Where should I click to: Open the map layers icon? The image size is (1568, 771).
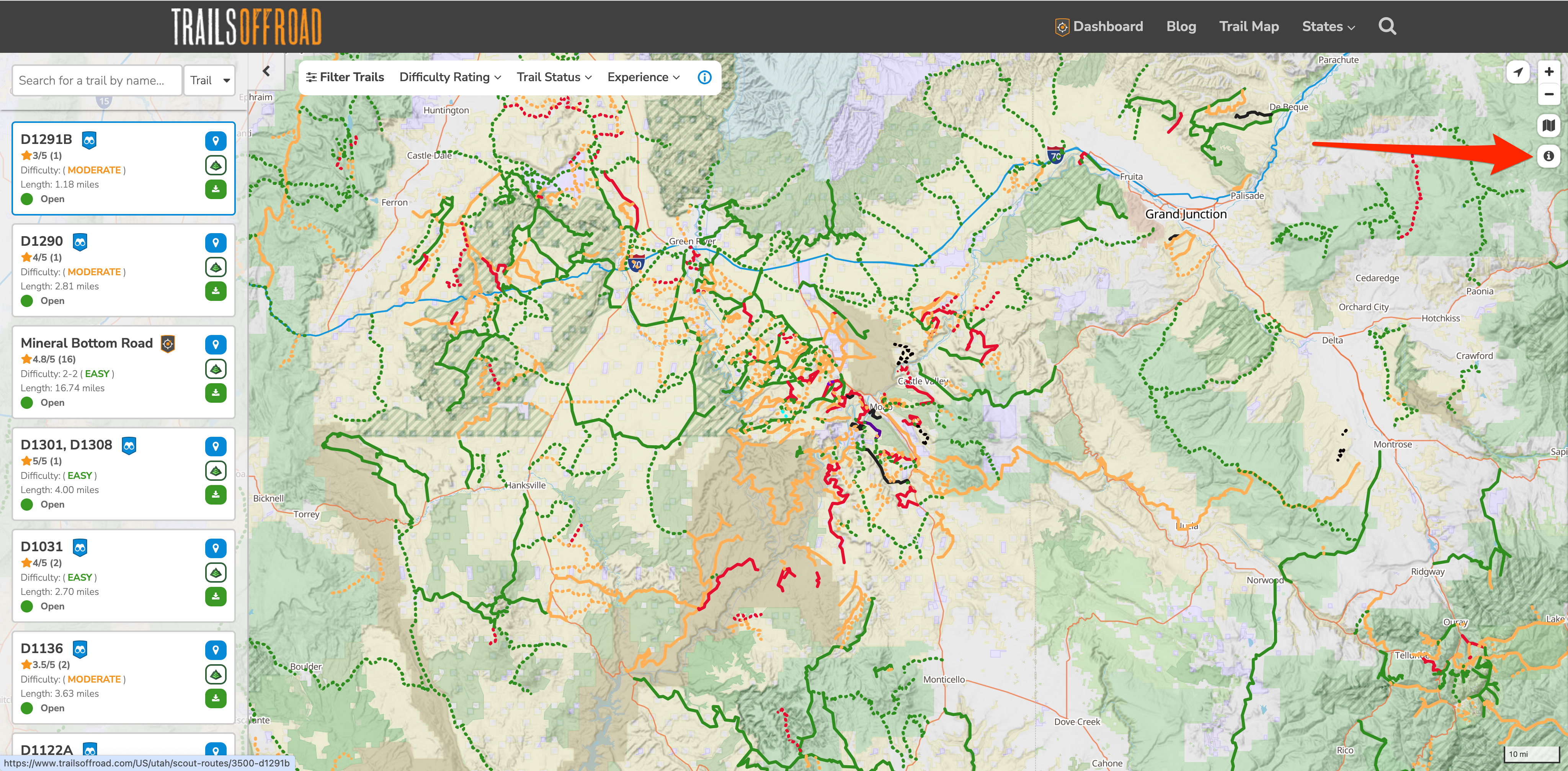(1548, 125)
